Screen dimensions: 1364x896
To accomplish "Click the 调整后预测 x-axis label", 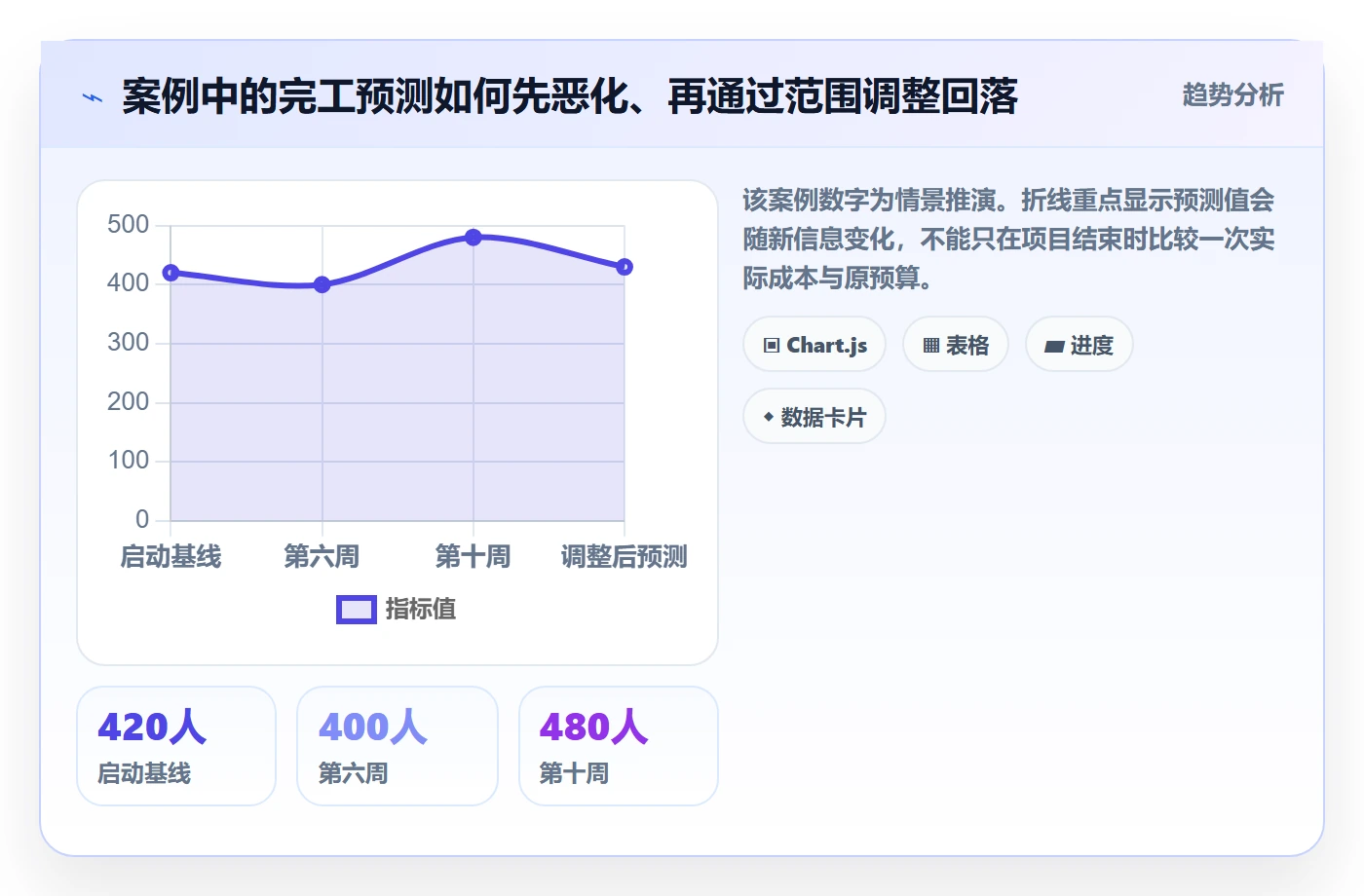I will 625,556.
